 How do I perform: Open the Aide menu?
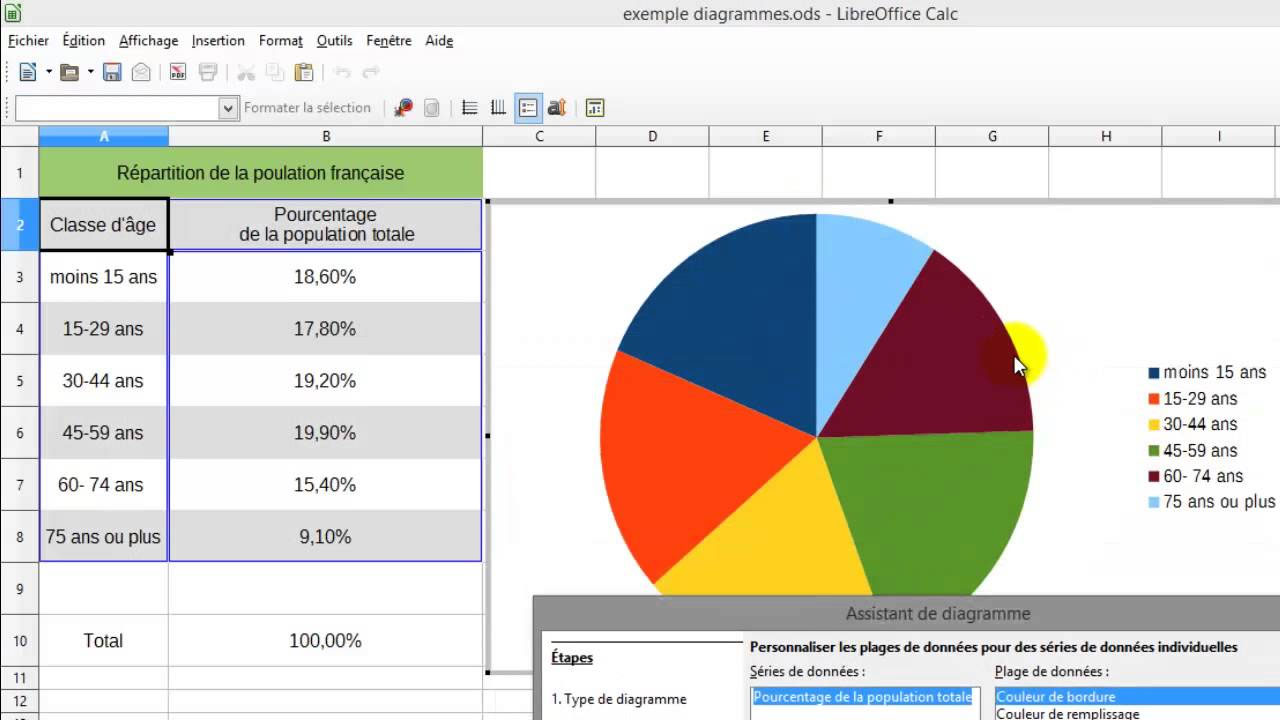pos(439,41)
